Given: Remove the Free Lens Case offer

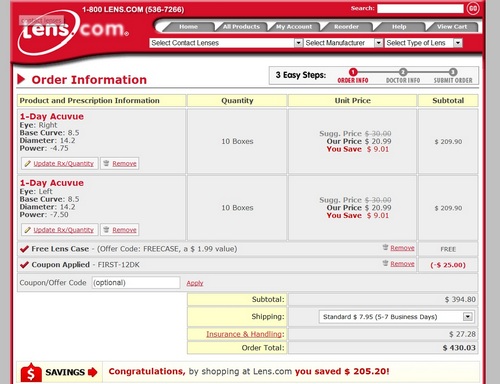Looking at the screenshot, I should (x=402, y=248).
